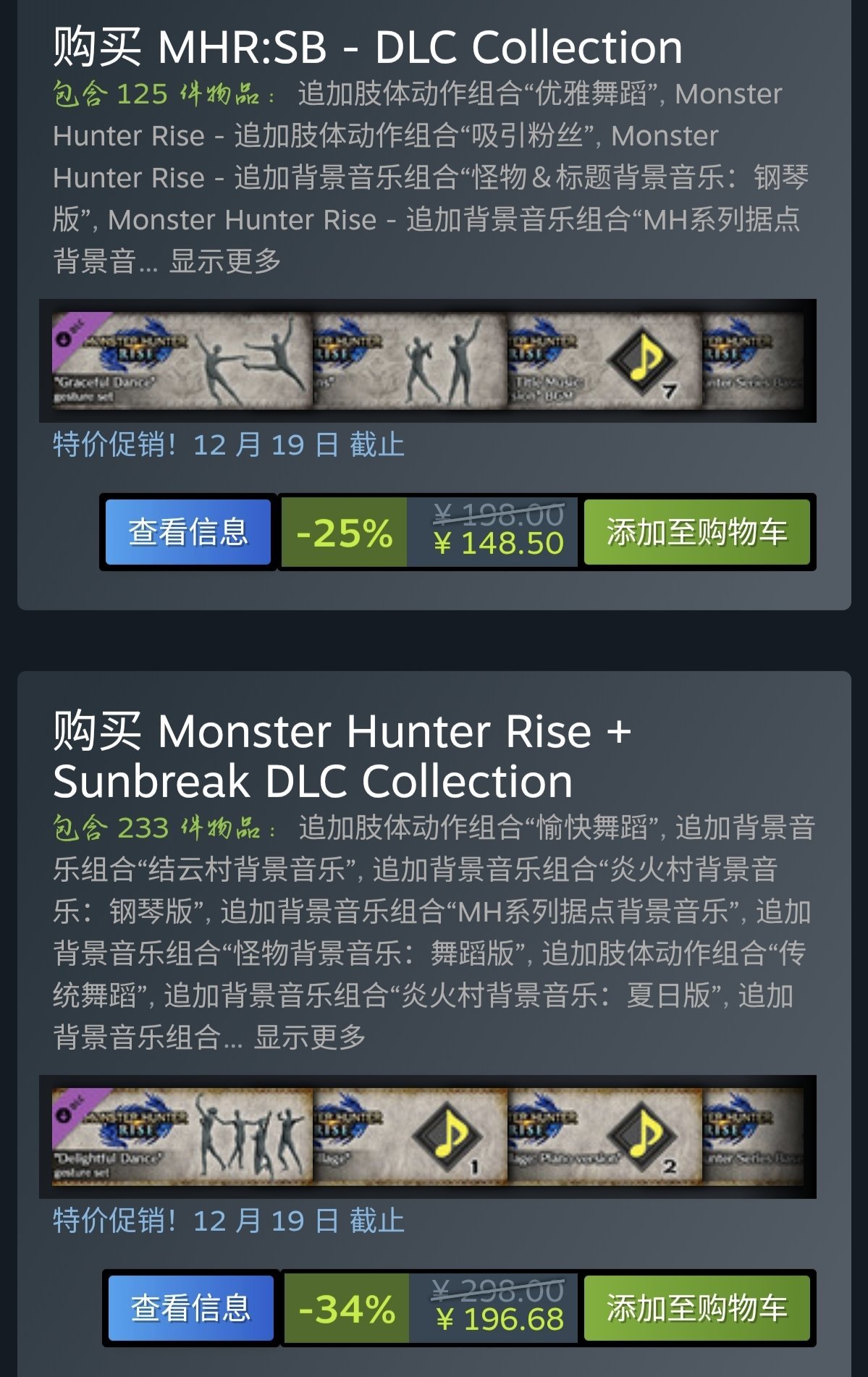Click the purple DLC badge on Graceful Dance
Image resolution: width=868 pixels, height=1377 pixels.
pyautogui.click(x=72, y=332)
